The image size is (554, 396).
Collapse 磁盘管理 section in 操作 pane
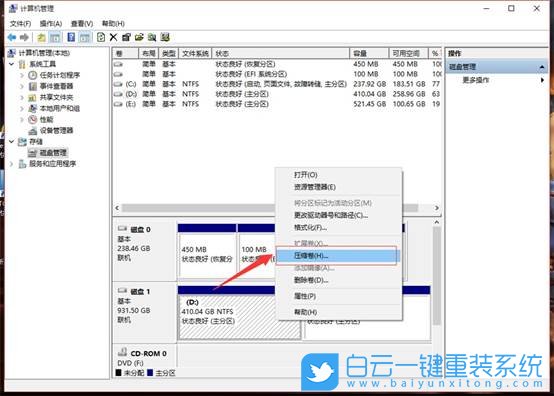pyautogui.click(x=542, y=67)
